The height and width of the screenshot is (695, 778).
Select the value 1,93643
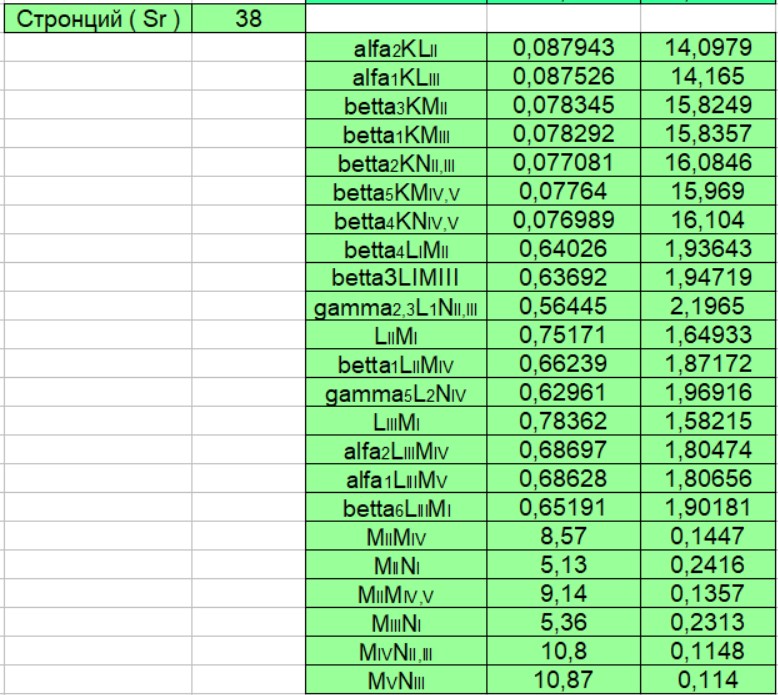click(x=708, y=249)
